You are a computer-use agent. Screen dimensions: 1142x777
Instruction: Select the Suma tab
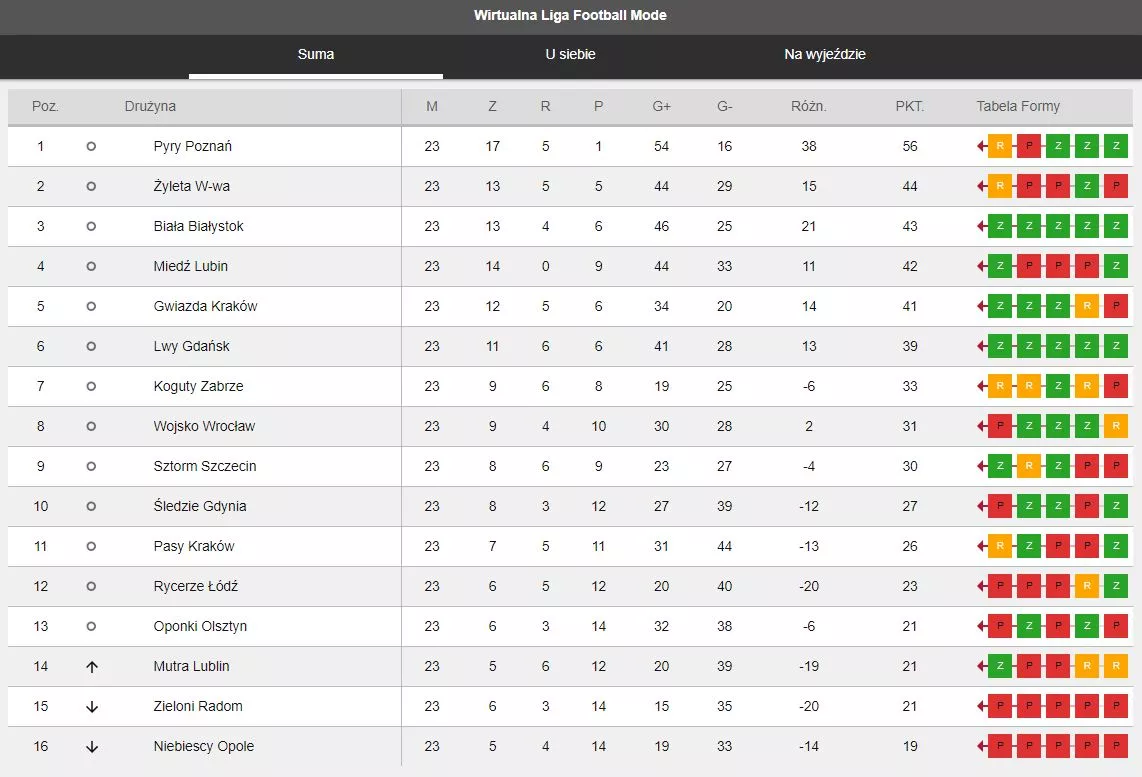pos(316,54)
